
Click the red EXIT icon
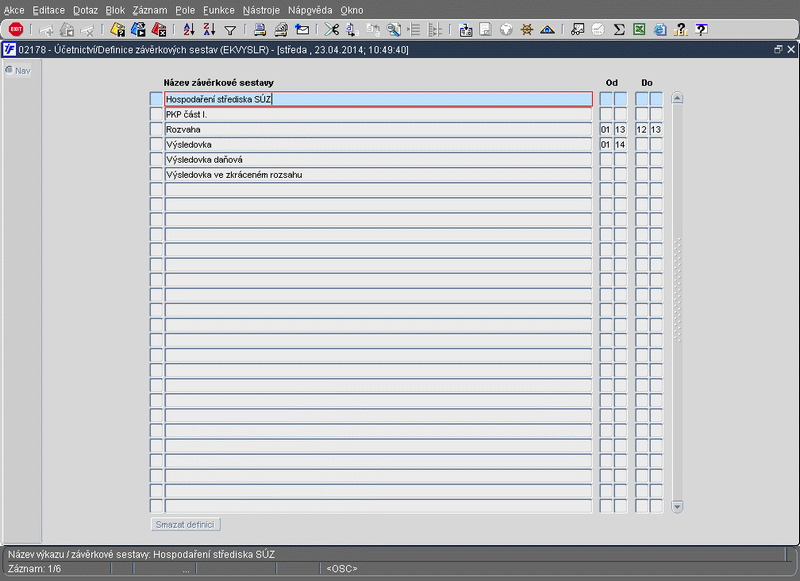pyautogui.click(x=16, y=30)
